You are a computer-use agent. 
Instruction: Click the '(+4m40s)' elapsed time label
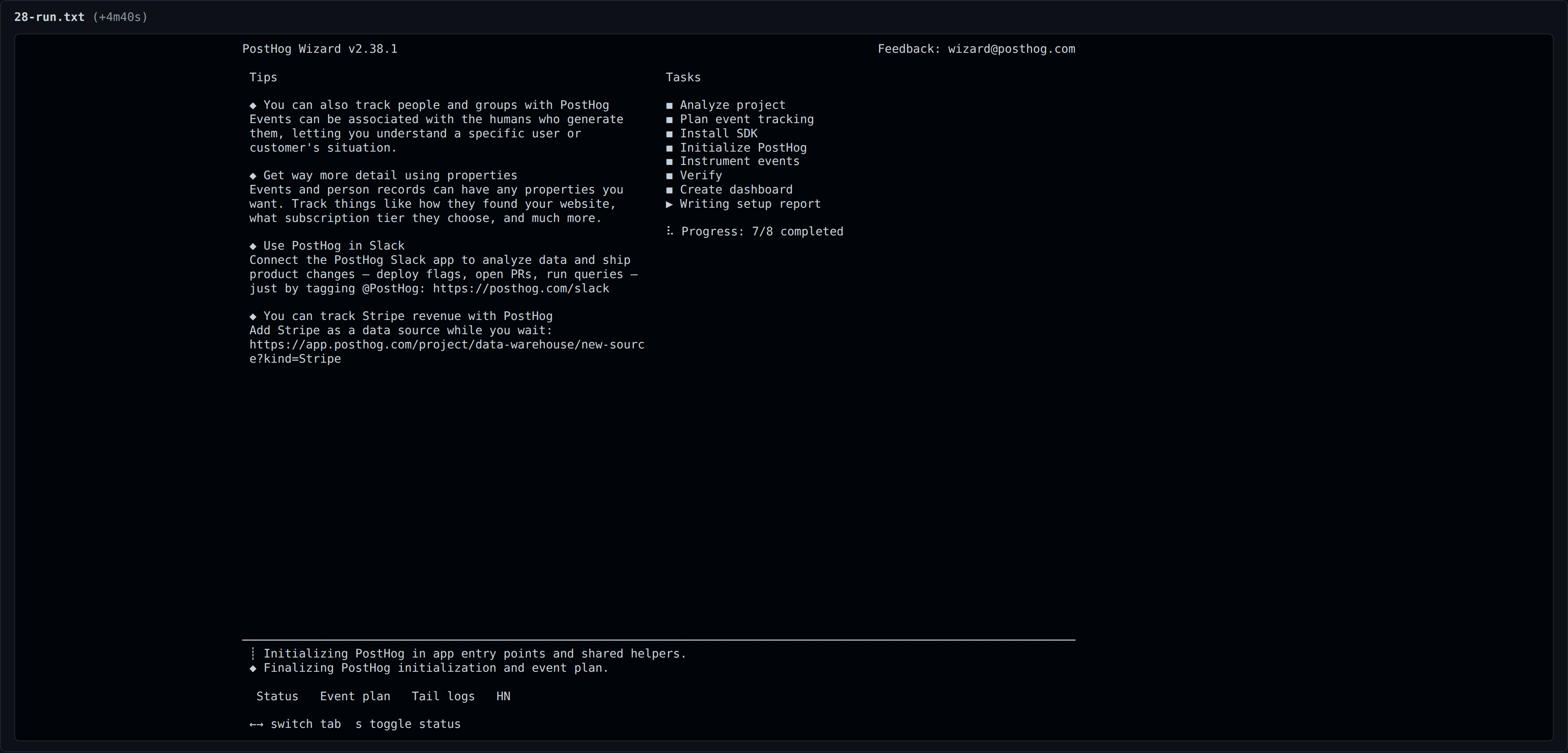coord(120,17)
